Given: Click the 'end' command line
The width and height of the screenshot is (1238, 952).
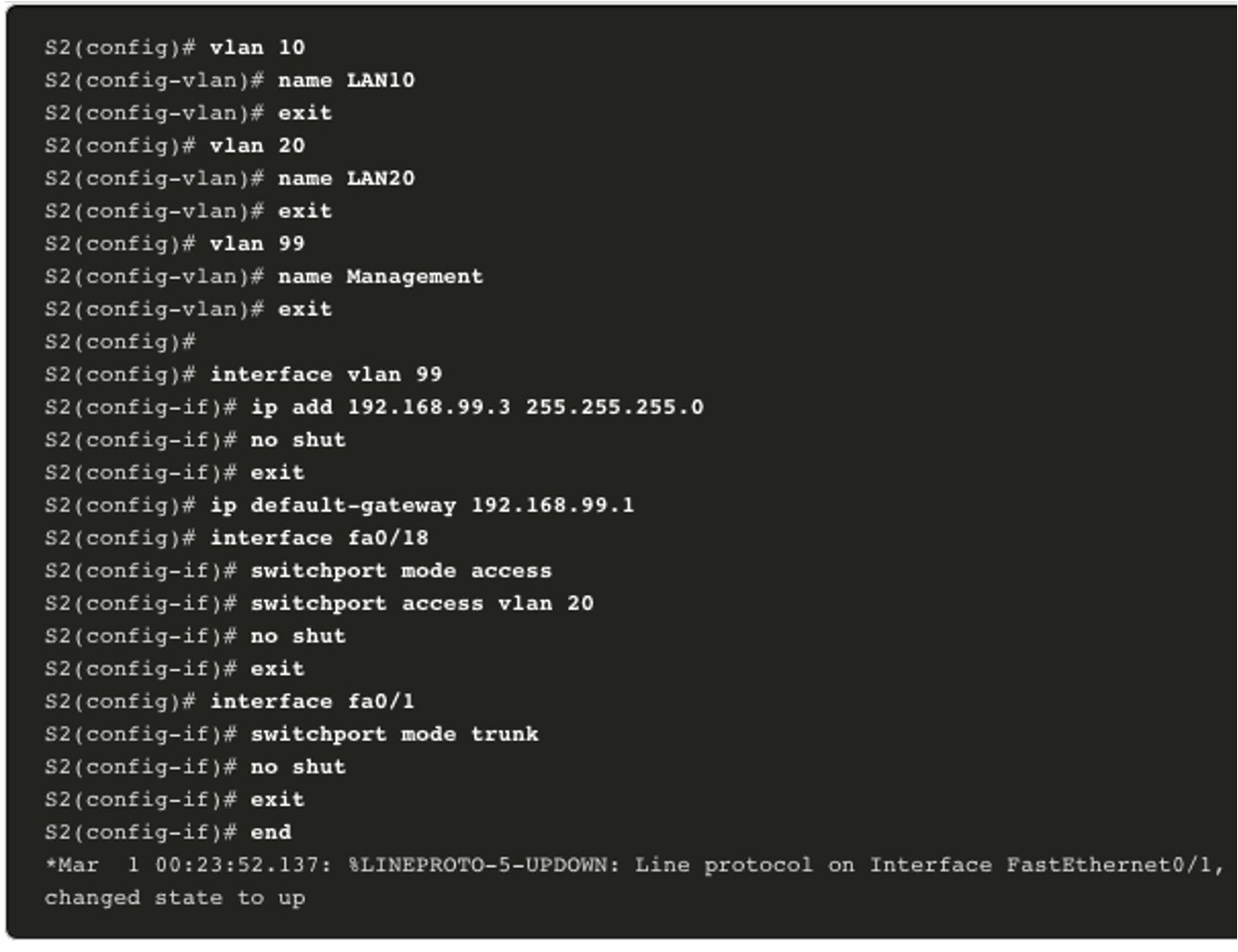Looking at the screenshot, I should (x=168, y=832).
